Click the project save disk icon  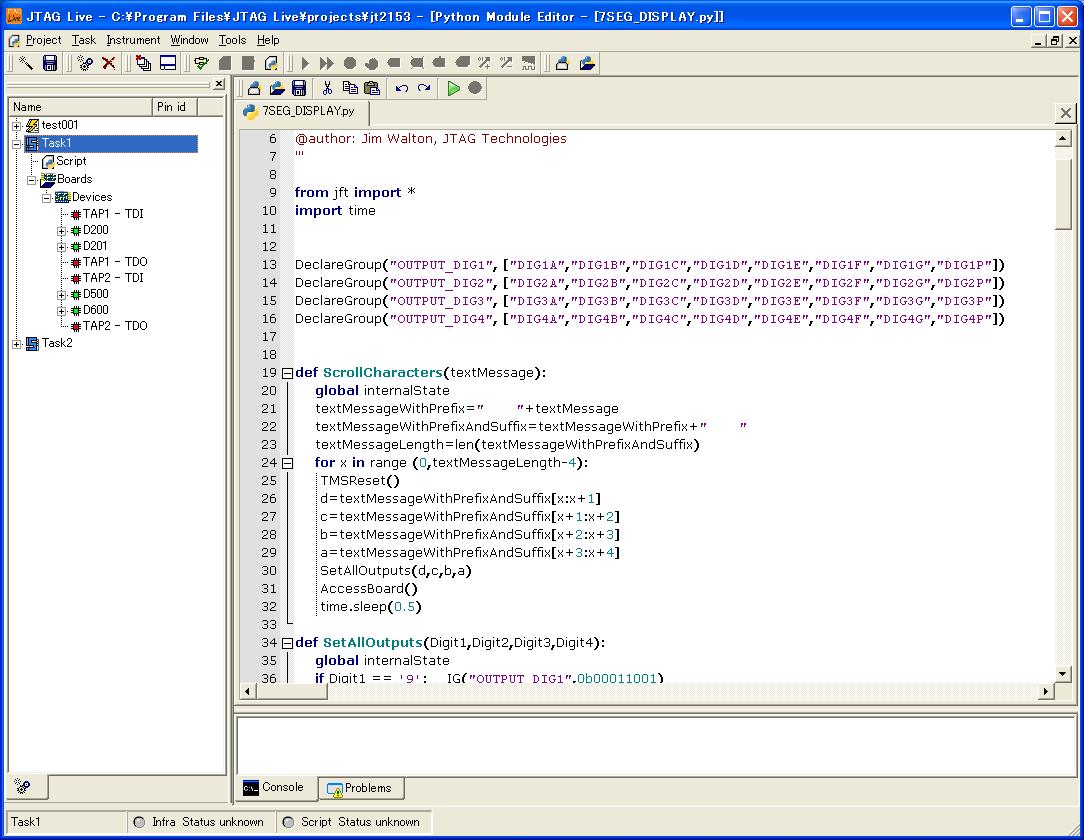click(x=50, y=64)
